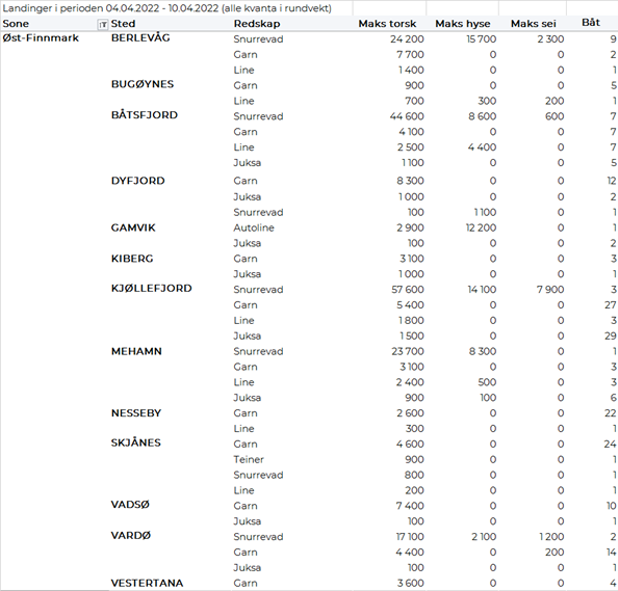Image resolution: width=618 pixels, height=591 pixels.
Task: Open the Sone column filter icon
Action: (104, 23)
